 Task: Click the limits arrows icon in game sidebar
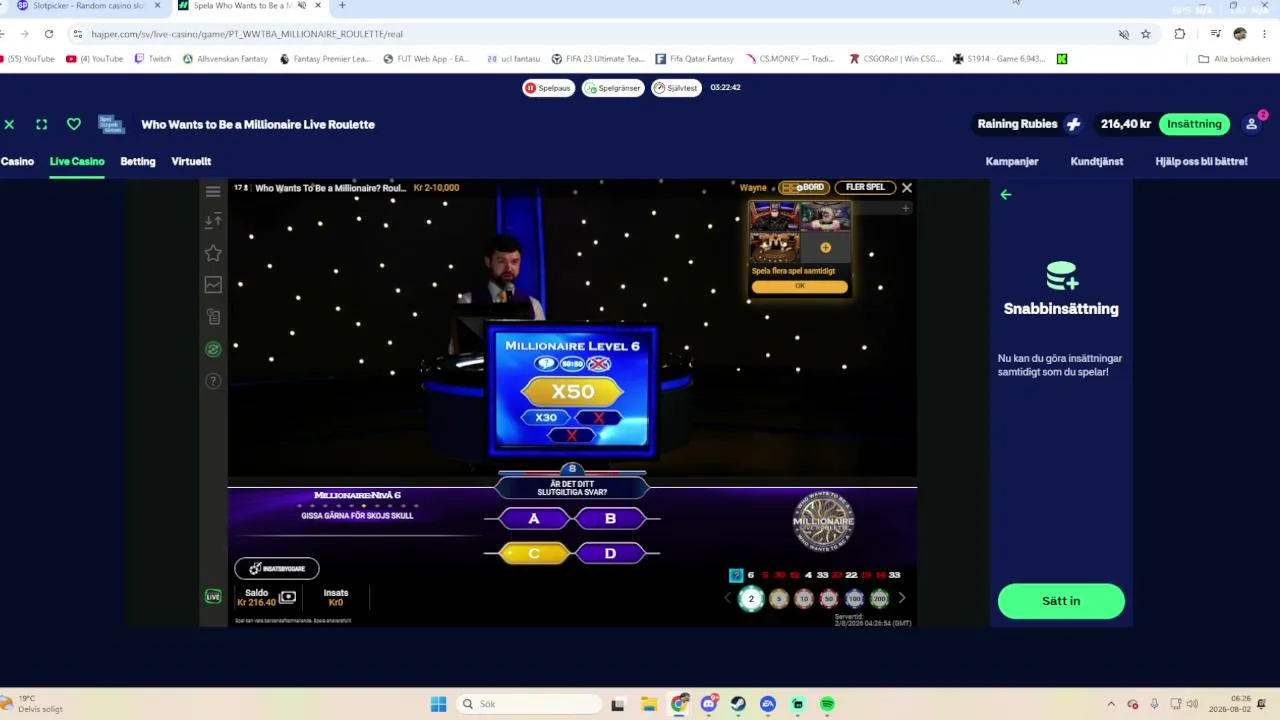click(x=213, y=221)
